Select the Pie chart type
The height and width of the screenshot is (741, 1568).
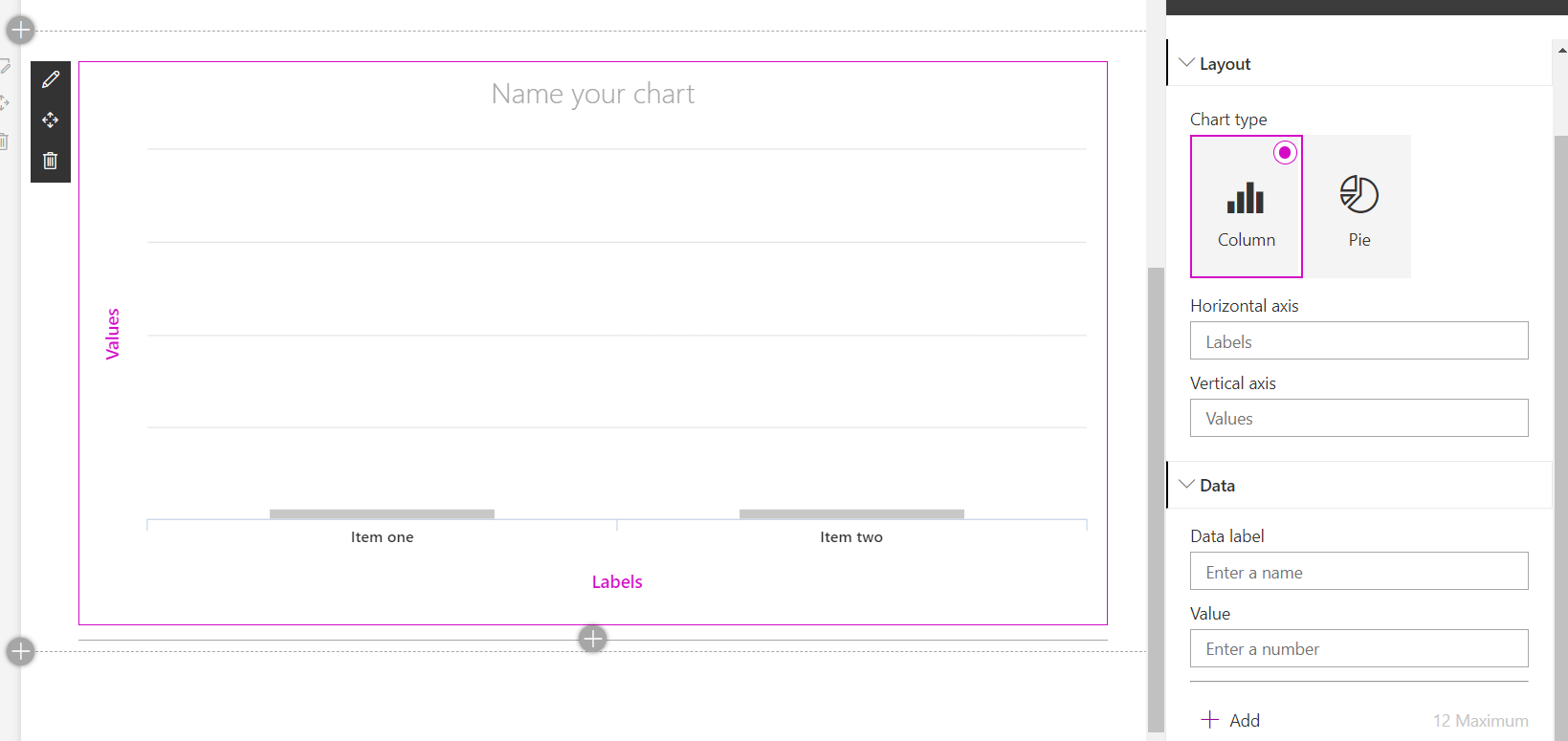[1358, 207]
